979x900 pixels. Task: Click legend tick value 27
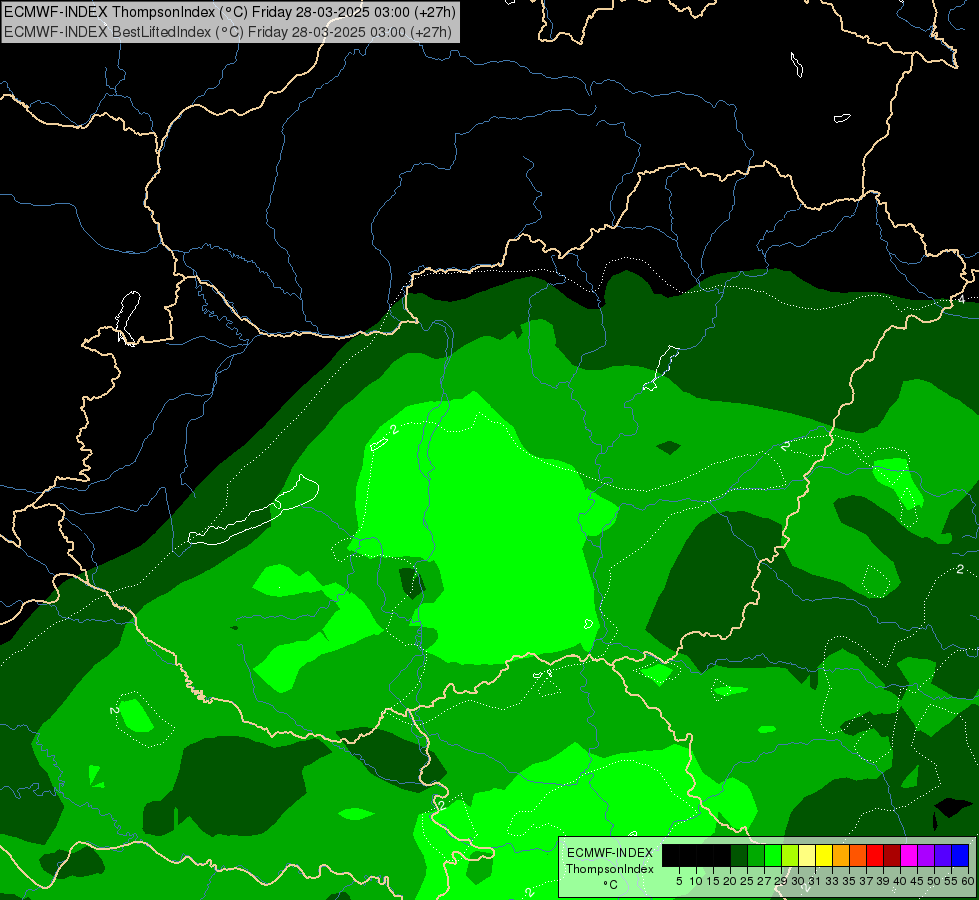[764, 881]
